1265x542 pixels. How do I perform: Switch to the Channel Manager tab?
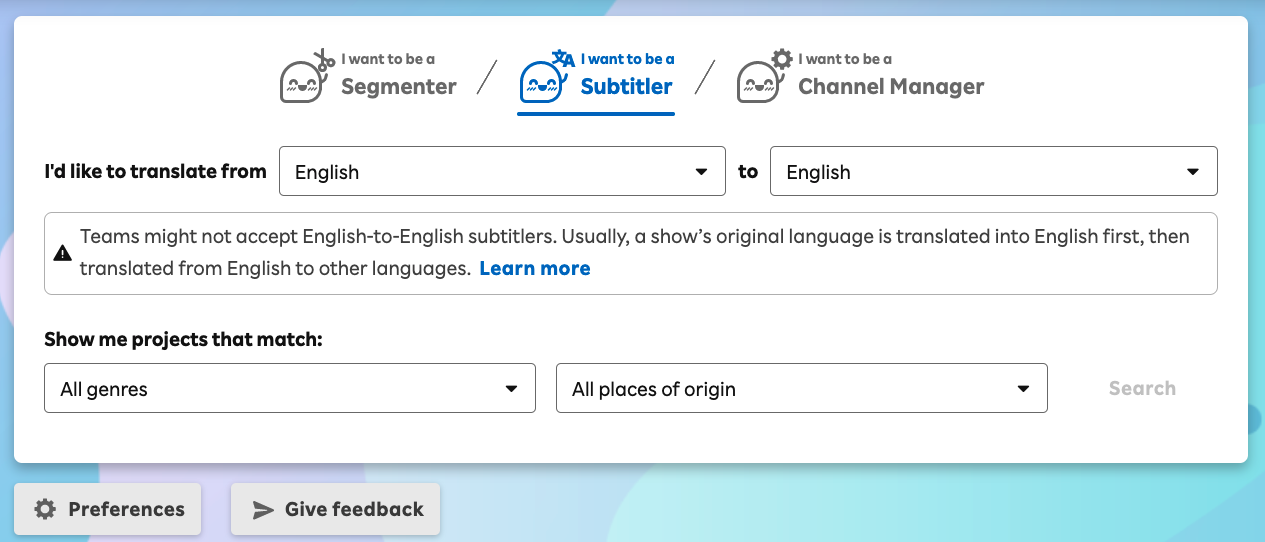[861, 76]
